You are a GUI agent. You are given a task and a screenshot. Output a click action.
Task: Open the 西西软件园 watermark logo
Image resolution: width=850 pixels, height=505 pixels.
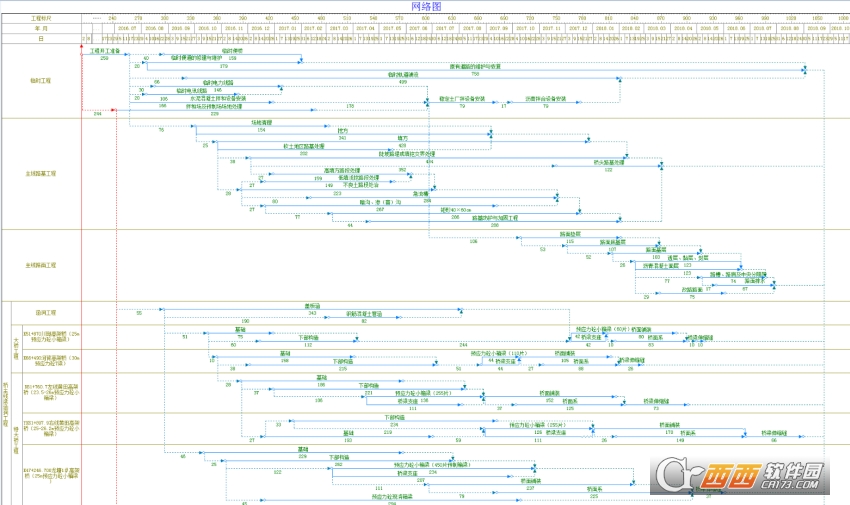point(740,475)
